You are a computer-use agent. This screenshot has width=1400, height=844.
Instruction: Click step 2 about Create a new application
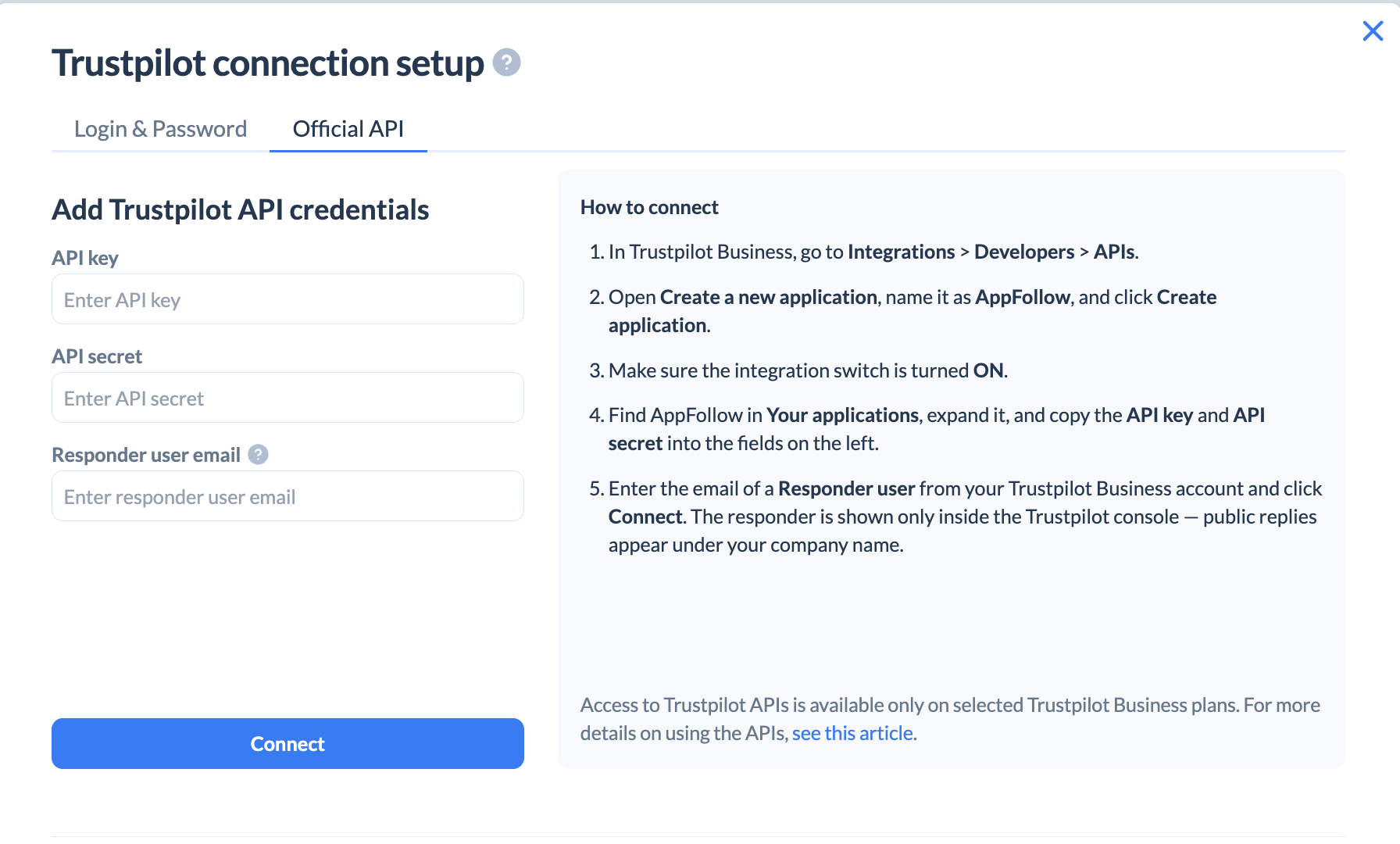click(902, 311)
